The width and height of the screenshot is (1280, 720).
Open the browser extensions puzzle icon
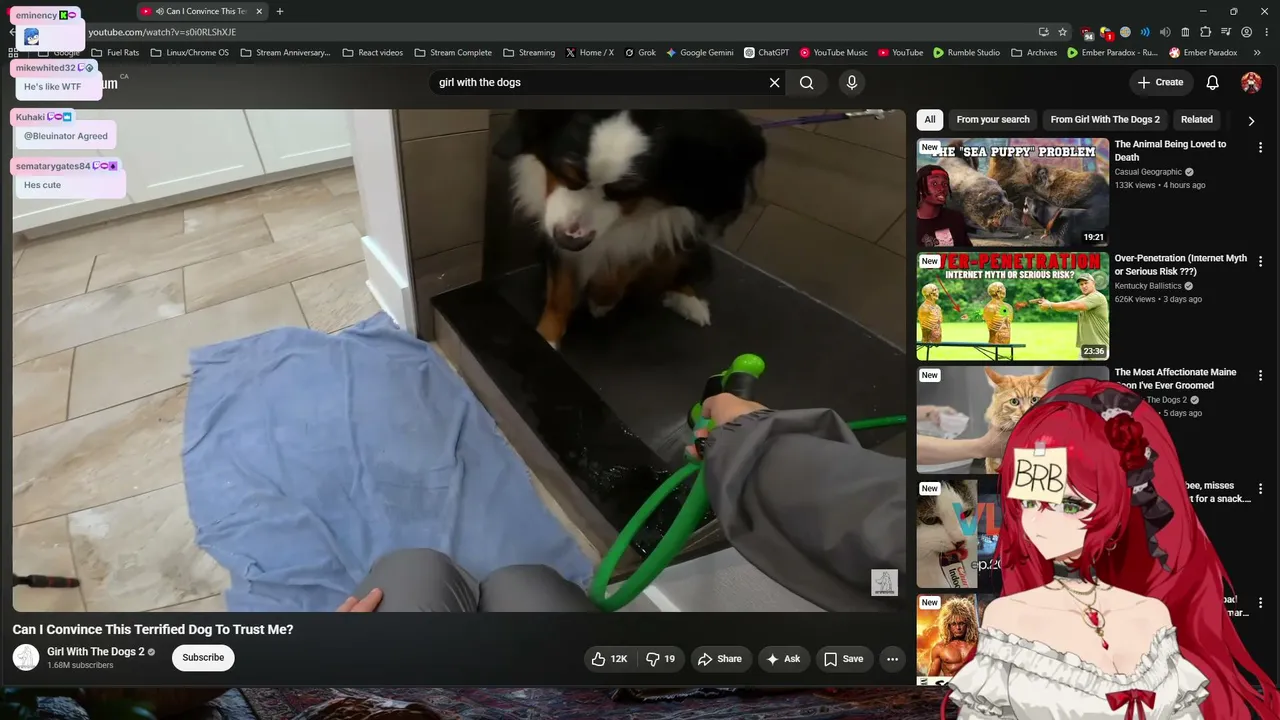click(x=1206, y=32)
